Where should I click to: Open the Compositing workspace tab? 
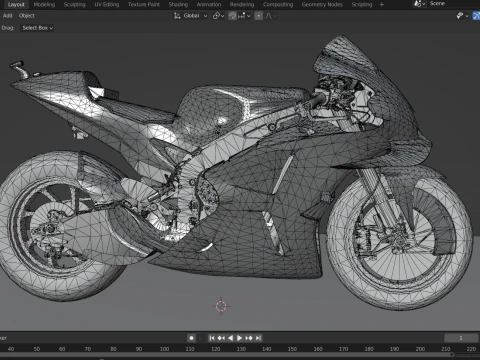[x=278, y=4]
